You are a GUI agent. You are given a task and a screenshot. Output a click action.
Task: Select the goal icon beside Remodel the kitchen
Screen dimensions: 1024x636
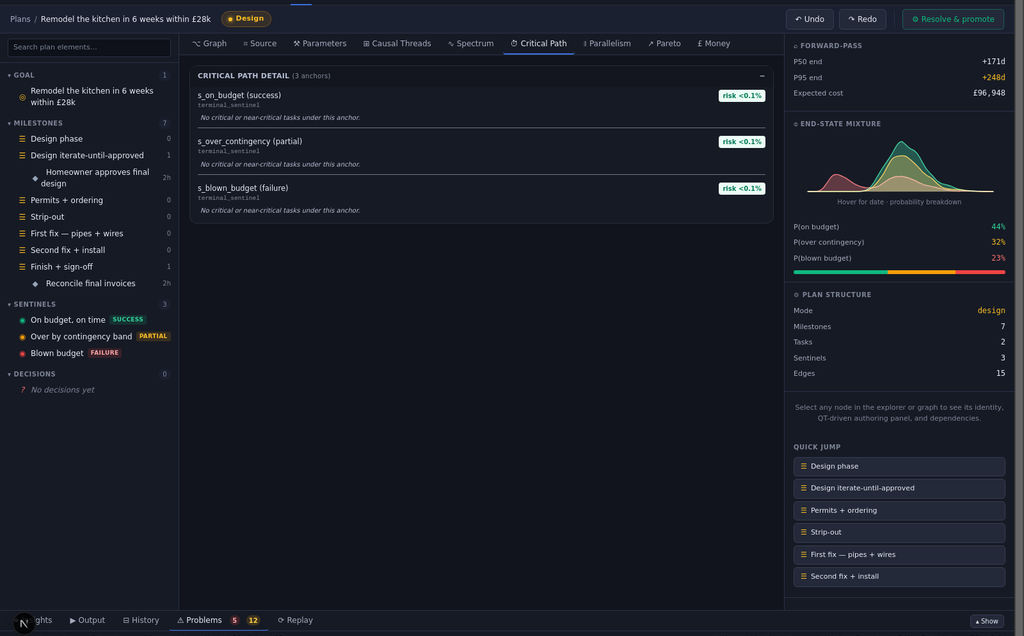click(x=22, y=97)
